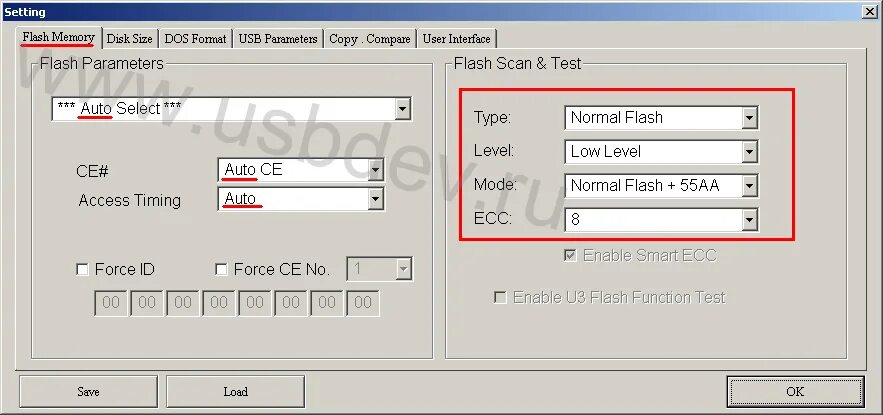Open the DOS Format tab
The image size is (883, 415).
coord(195,39)
